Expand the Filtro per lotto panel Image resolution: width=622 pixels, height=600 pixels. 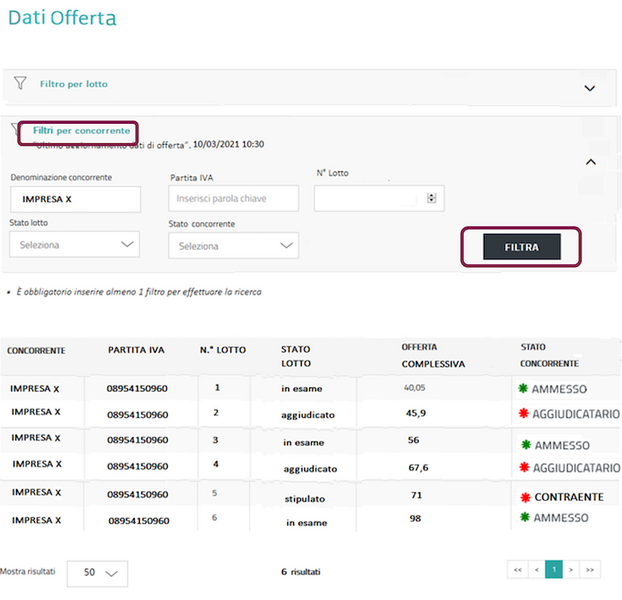point(589,88)
